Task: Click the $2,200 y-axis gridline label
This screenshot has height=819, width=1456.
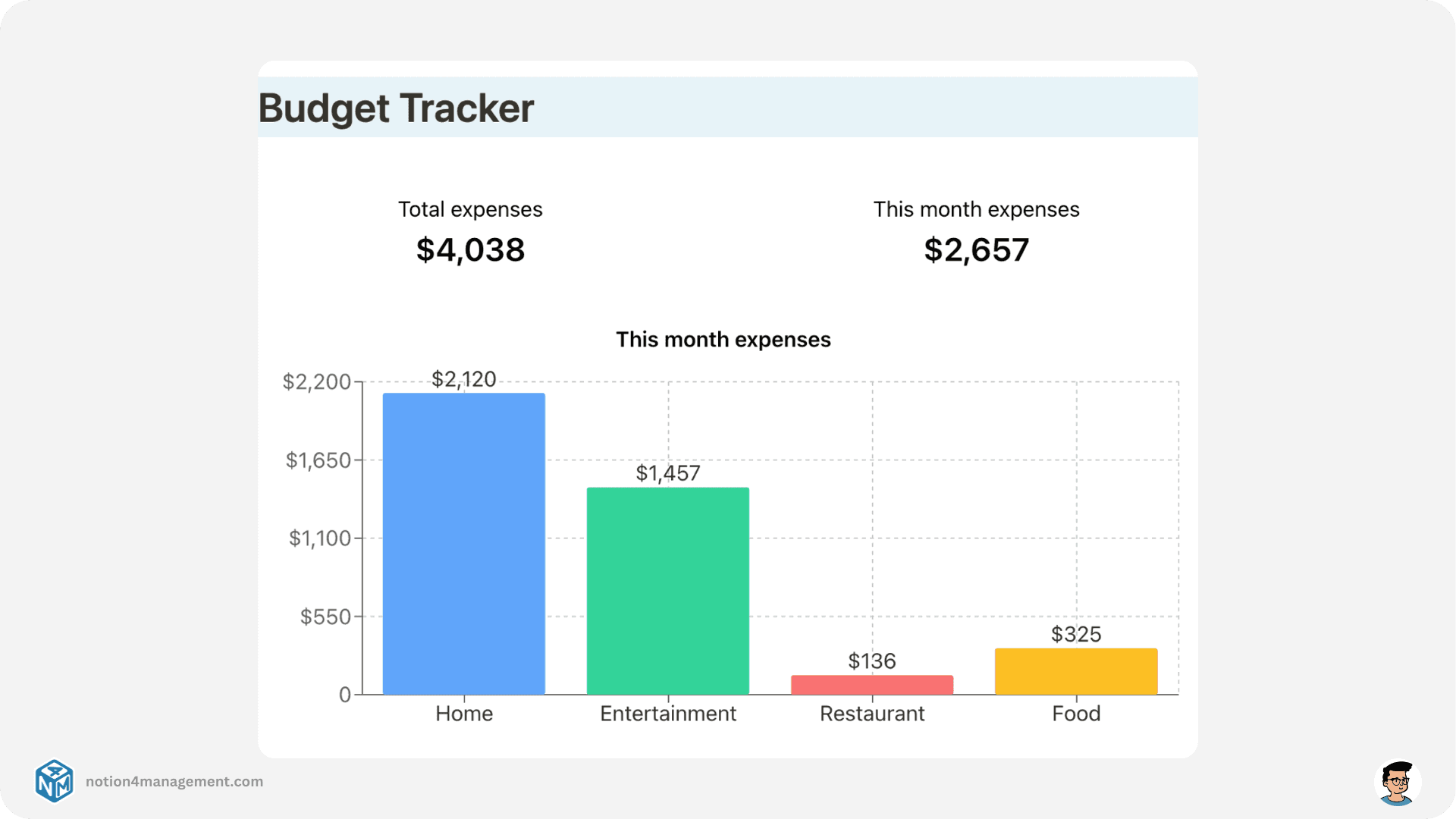Action: (x=317, y=380)
